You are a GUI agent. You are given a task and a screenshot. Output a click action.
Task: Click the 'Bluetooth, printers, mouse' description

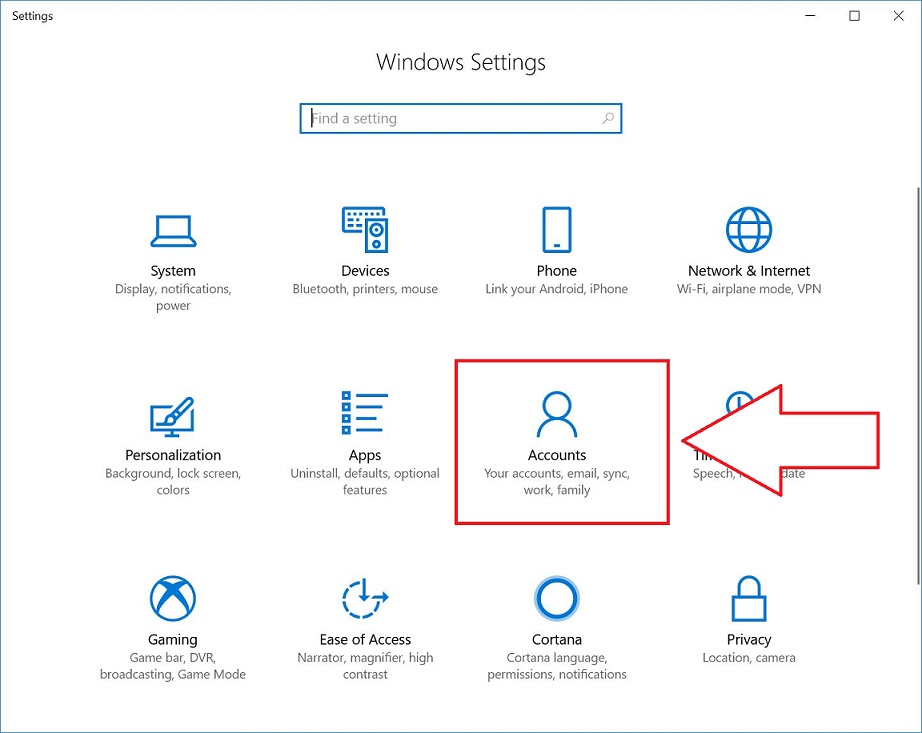click(x=365, y=288)
